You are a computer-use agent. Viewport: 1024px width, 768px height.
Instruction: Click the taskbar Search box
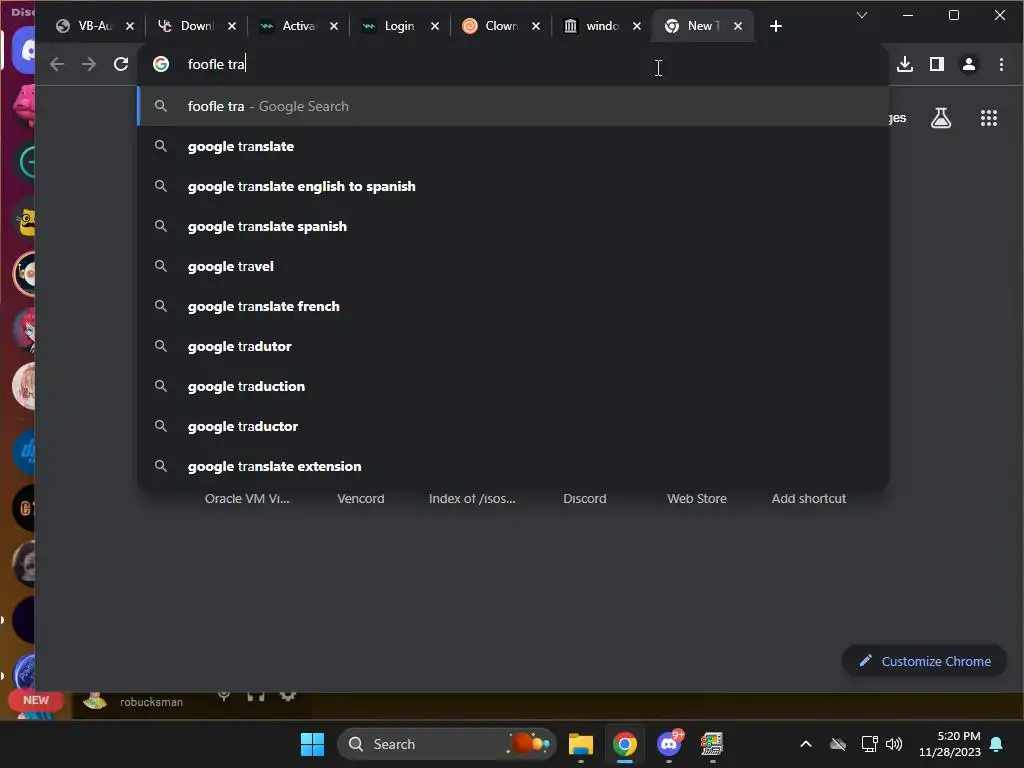click(x=447, y=744)
